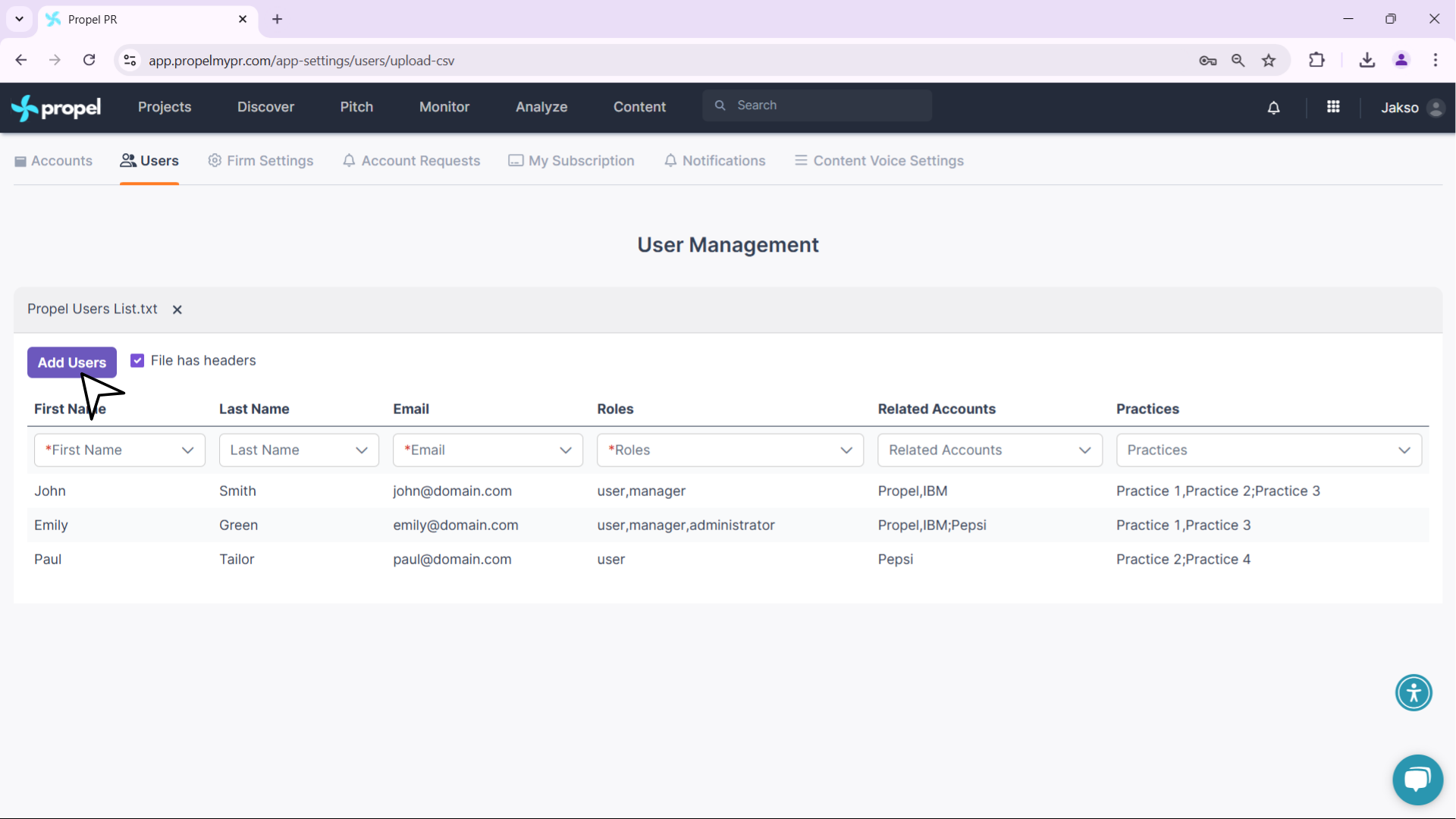The width and height of the screenshot is (1456, 819).
Task: Reload the current page
Action: [89, 60]
